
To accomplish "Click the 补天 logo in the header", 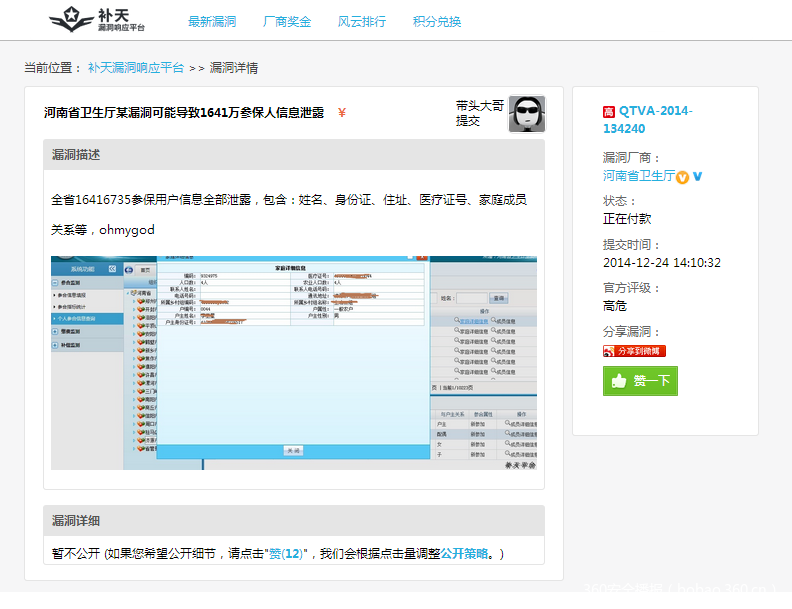I will point(96,19).
